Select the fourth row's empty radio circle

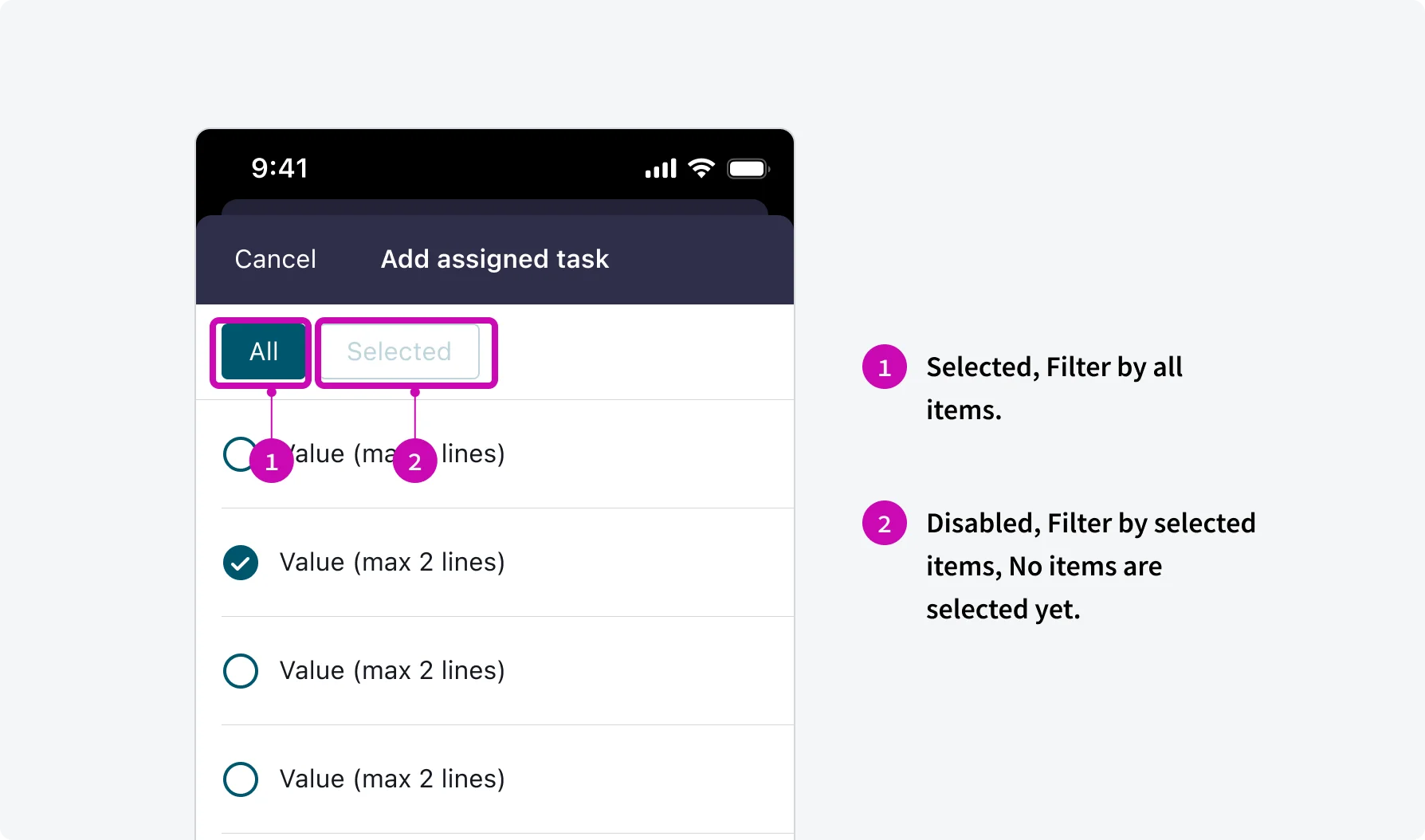click(241, 779)
